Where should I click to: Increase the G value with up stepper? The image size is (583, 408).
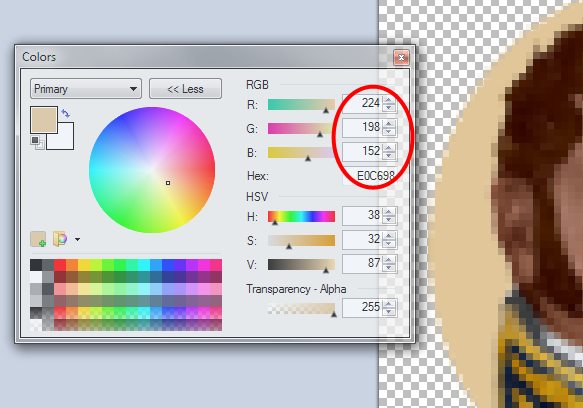pos(389,123)
